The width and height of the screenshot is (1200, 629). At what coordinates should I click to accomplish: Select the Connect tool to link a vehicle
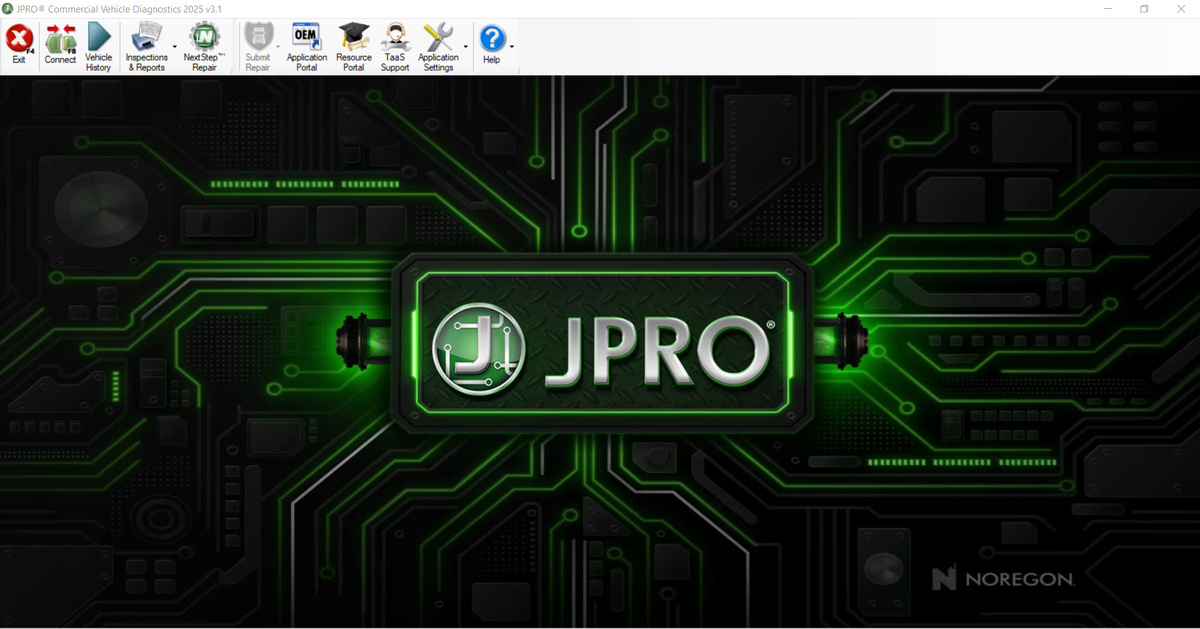[x=59, y=42]
